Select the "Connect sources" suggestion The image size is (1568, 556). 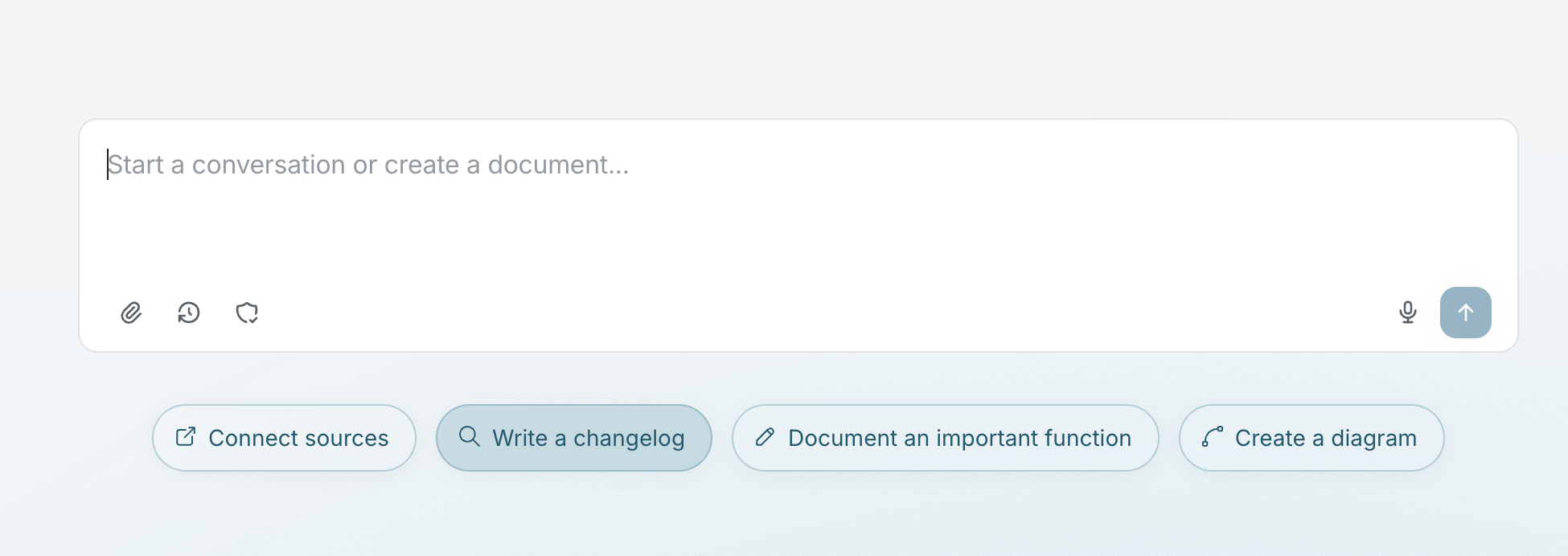tap(284, 438)
